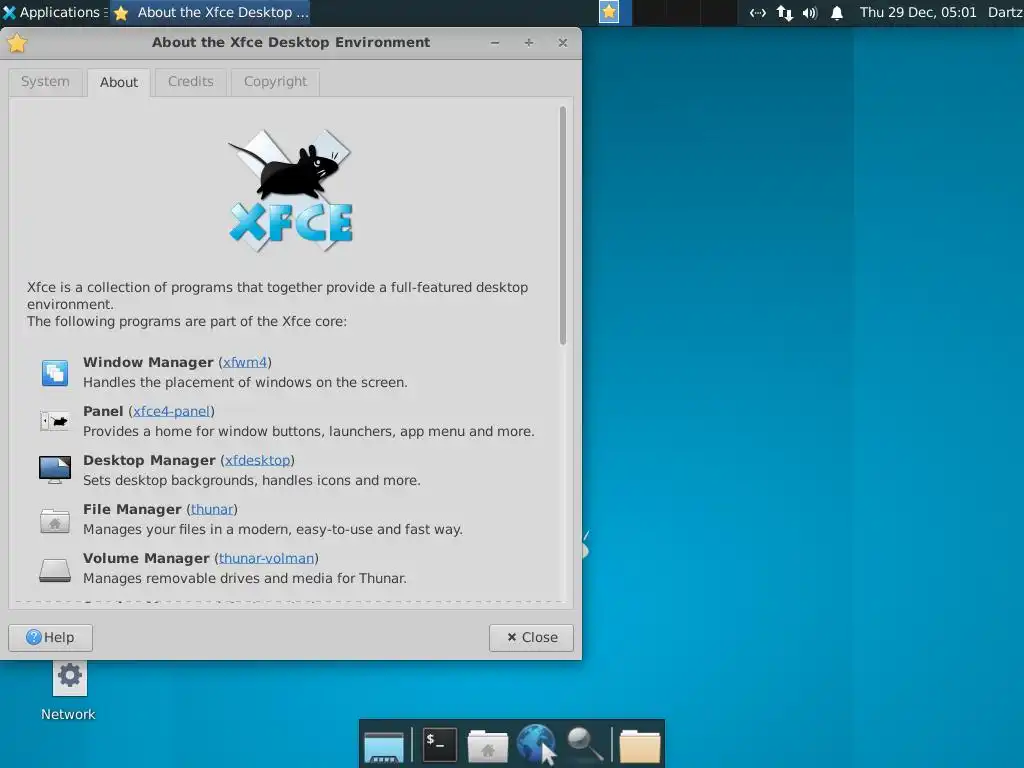Click the File Manager heading text
Image resolution: width=1024 pixels, height=768 pixels.
click(132, 509)
